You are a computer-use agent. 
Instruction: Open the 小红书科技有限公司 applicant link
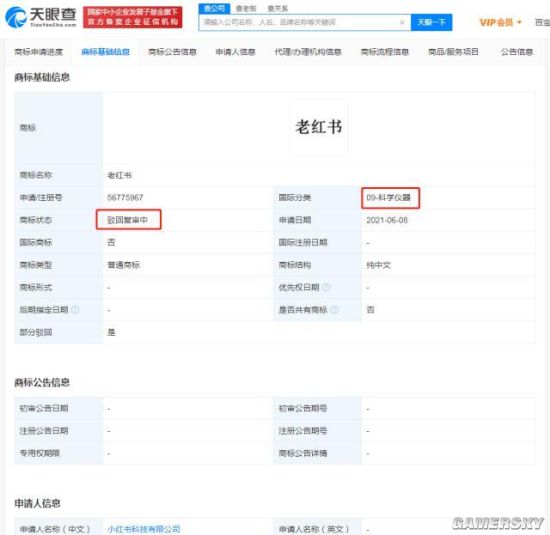pos(144,529)
